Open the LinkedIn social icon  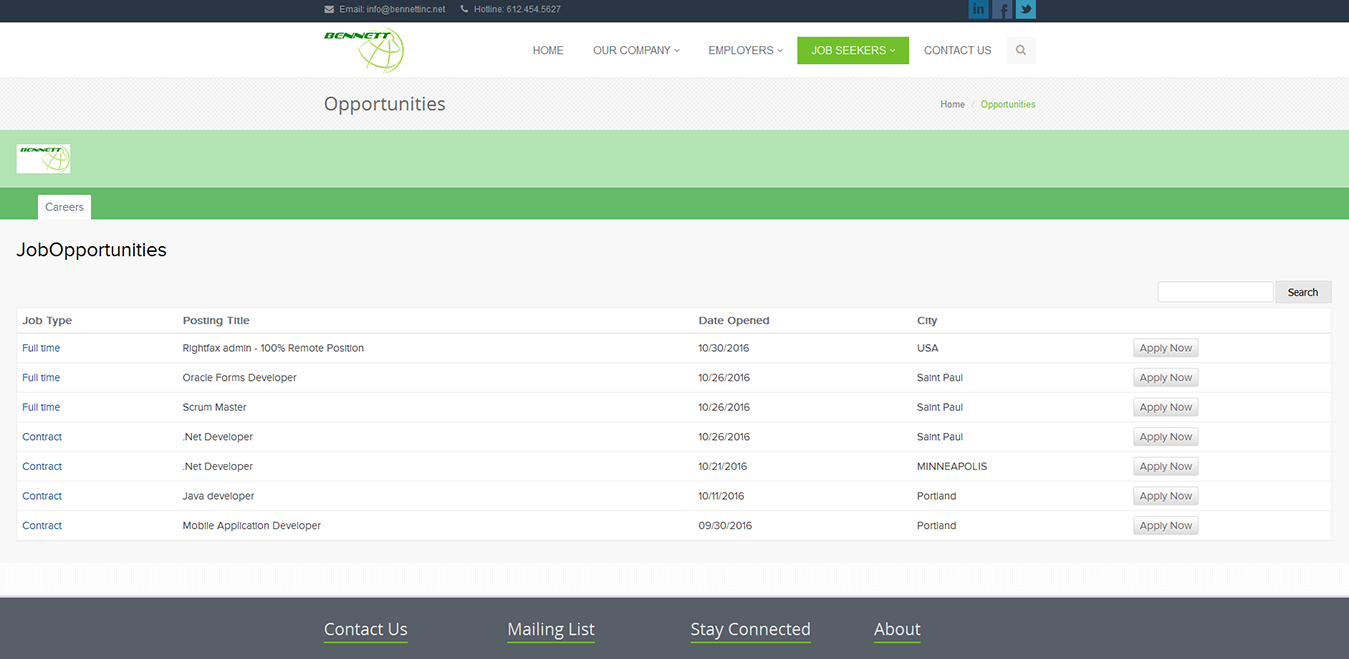[979, 10]
